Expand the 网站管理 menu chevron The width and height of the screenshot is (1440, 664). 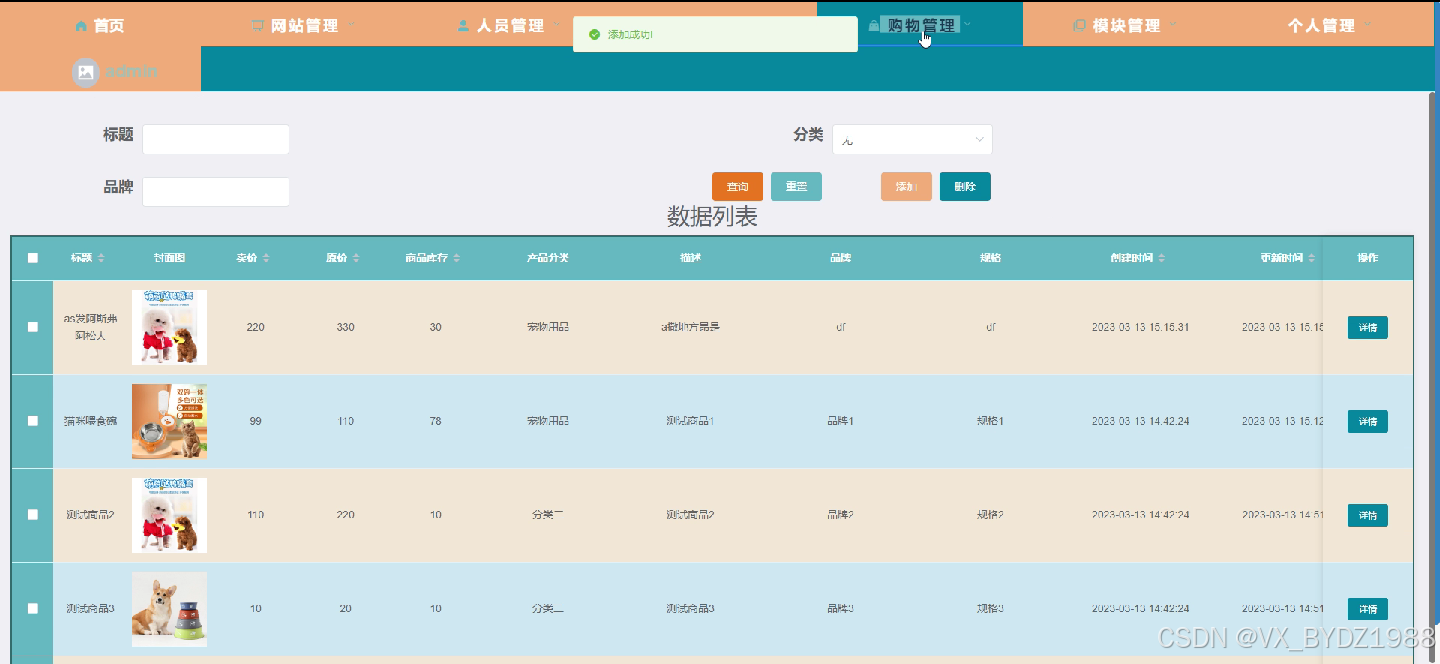(x=352, y=25)
